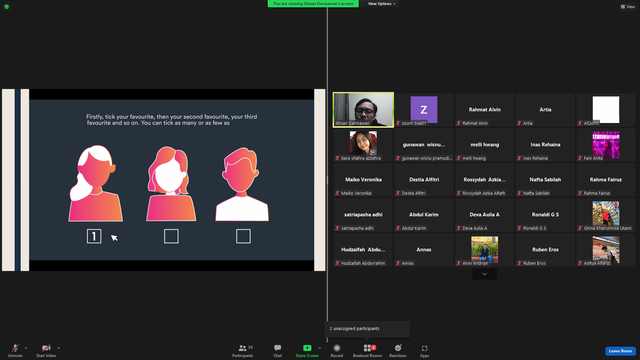Select Ruben Eros's participant tile
Screen dimensions: 640x360
(545, 250)
